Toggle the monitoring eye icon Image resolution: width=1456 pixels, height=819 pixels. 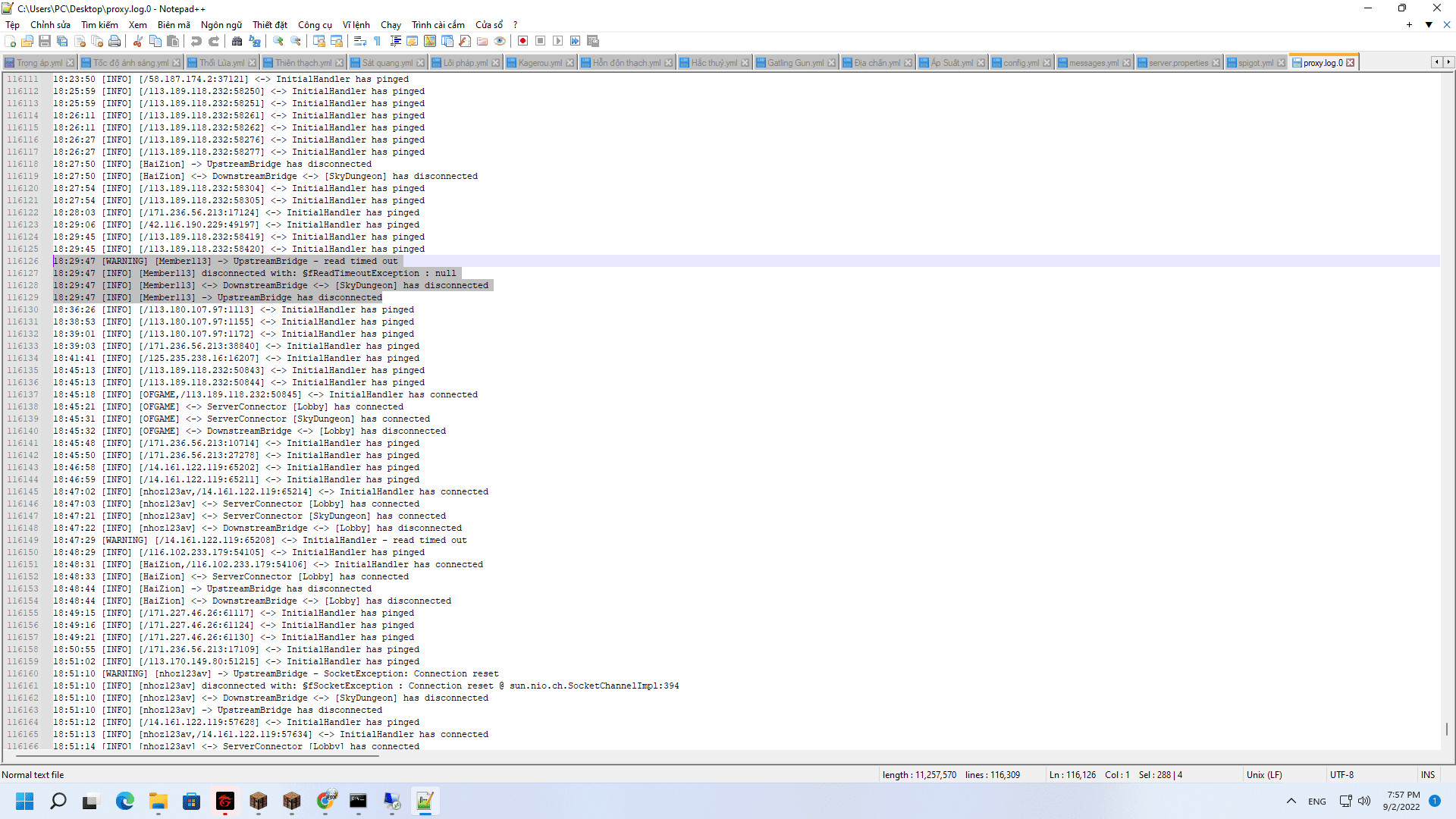500,41
